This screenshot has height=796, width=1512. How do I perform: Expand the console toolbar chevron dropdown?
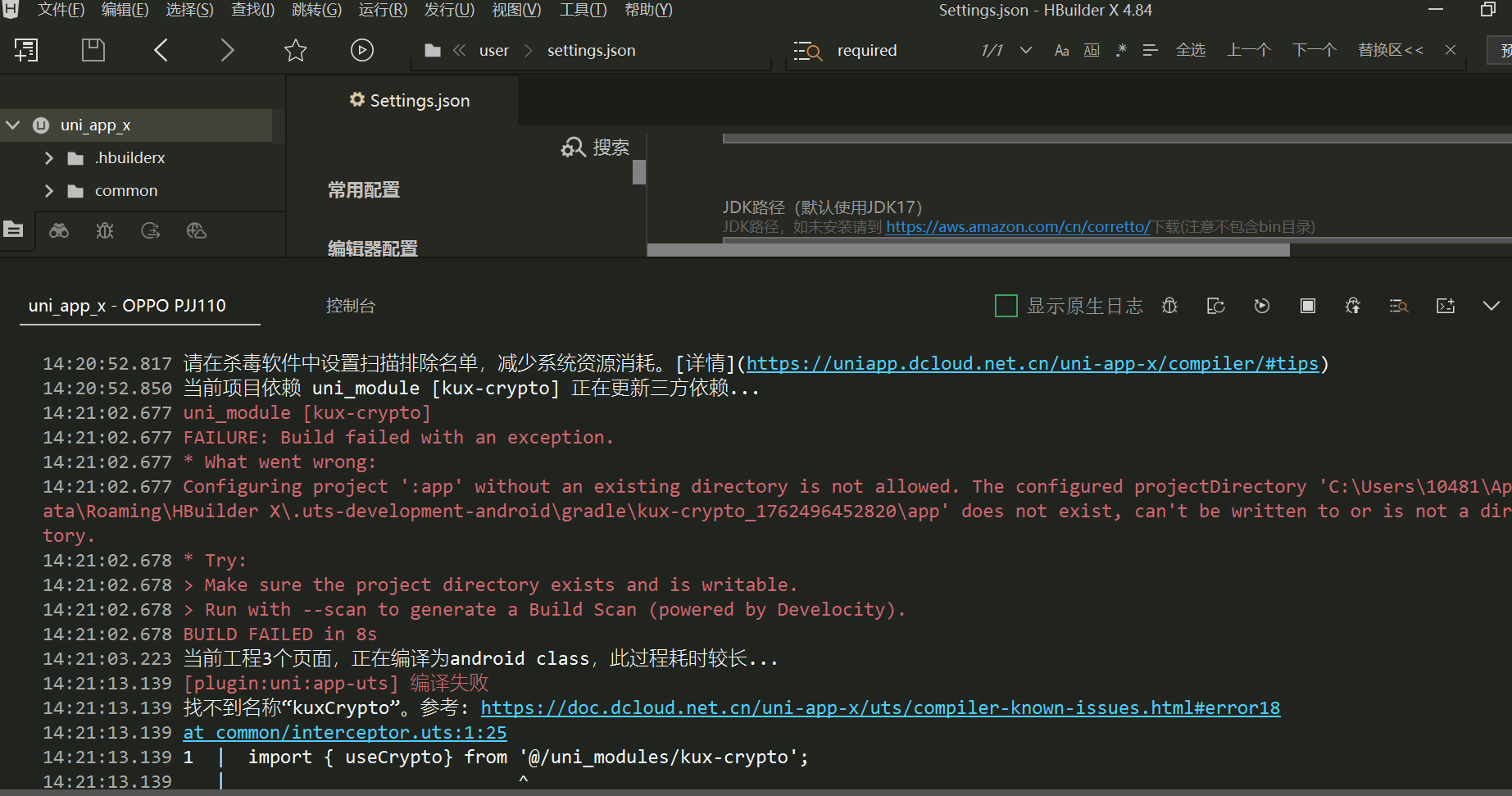coord(1491,306)
